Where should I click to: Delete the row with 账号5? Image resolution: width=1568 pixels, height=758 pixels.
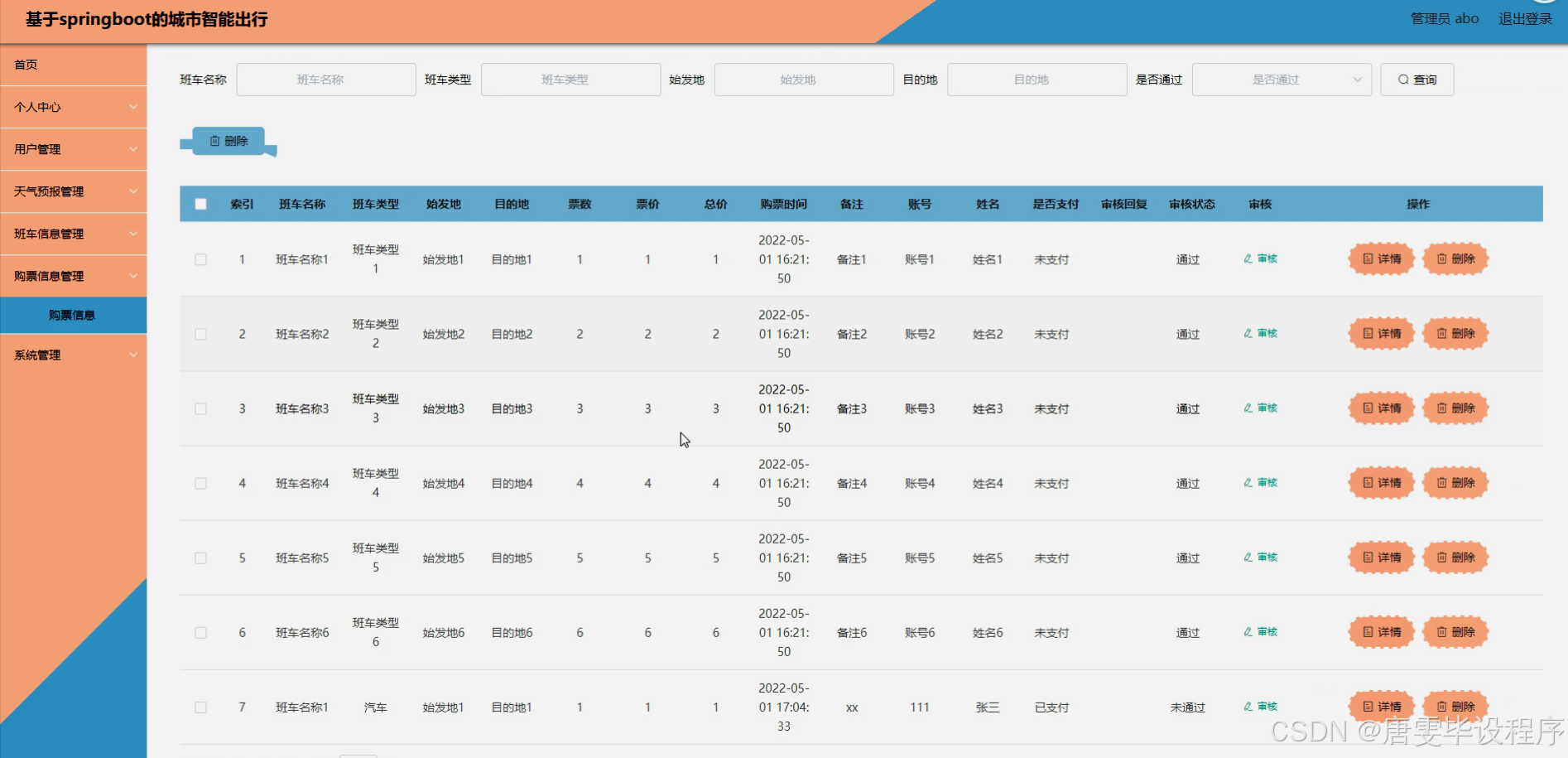point(1455,558)
